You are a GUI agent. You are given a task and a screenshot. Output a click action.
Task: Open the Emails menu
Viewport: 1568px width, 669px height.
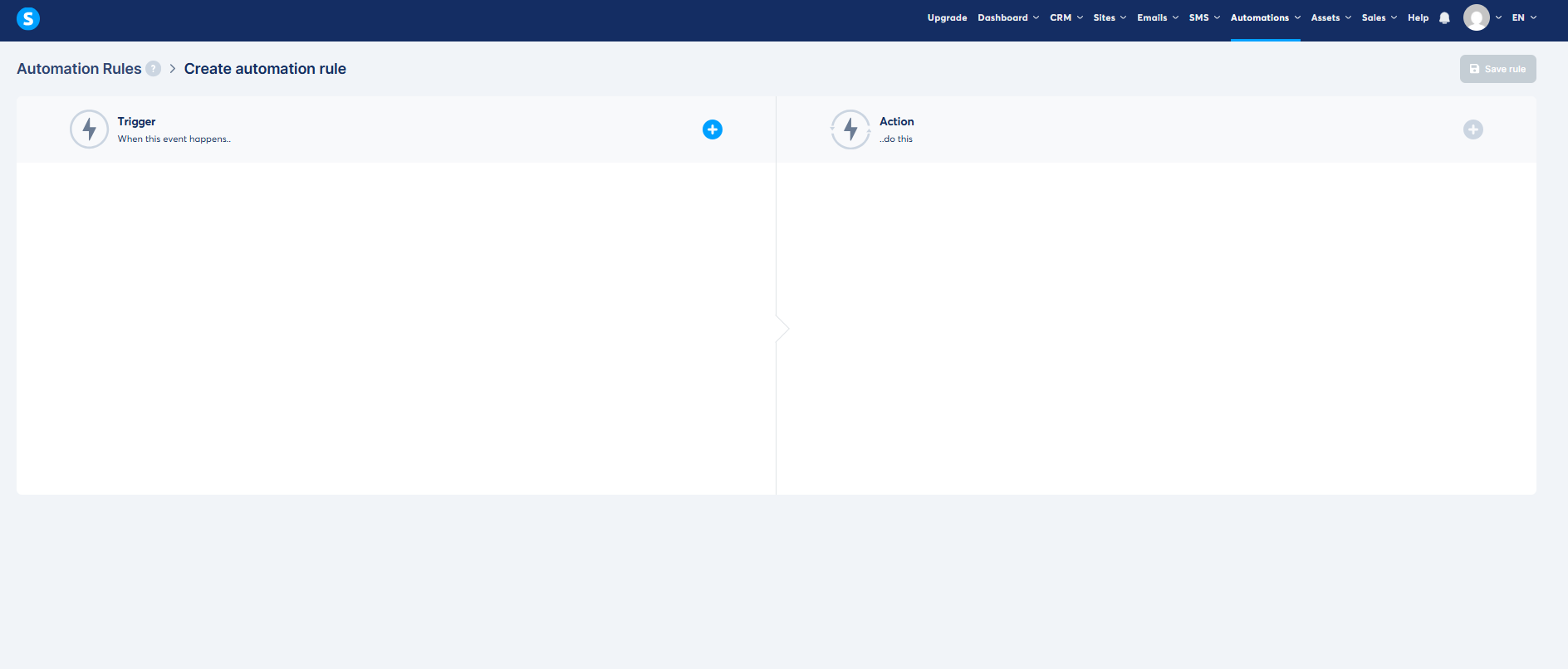[1157, 17]
